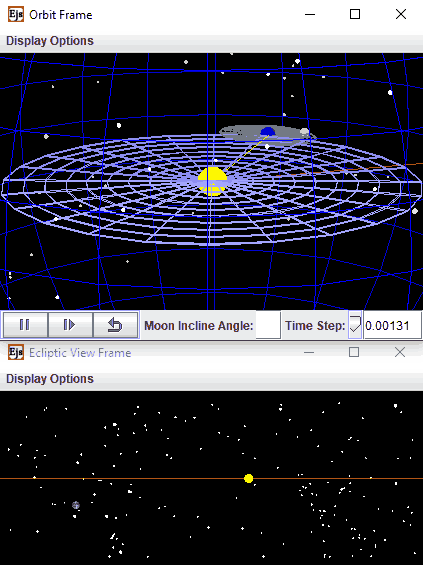Viewport: 423px width, 565px height.
Task: Open Display Options menu in Ecliptic View Frame
Action: tap(50, 379)
